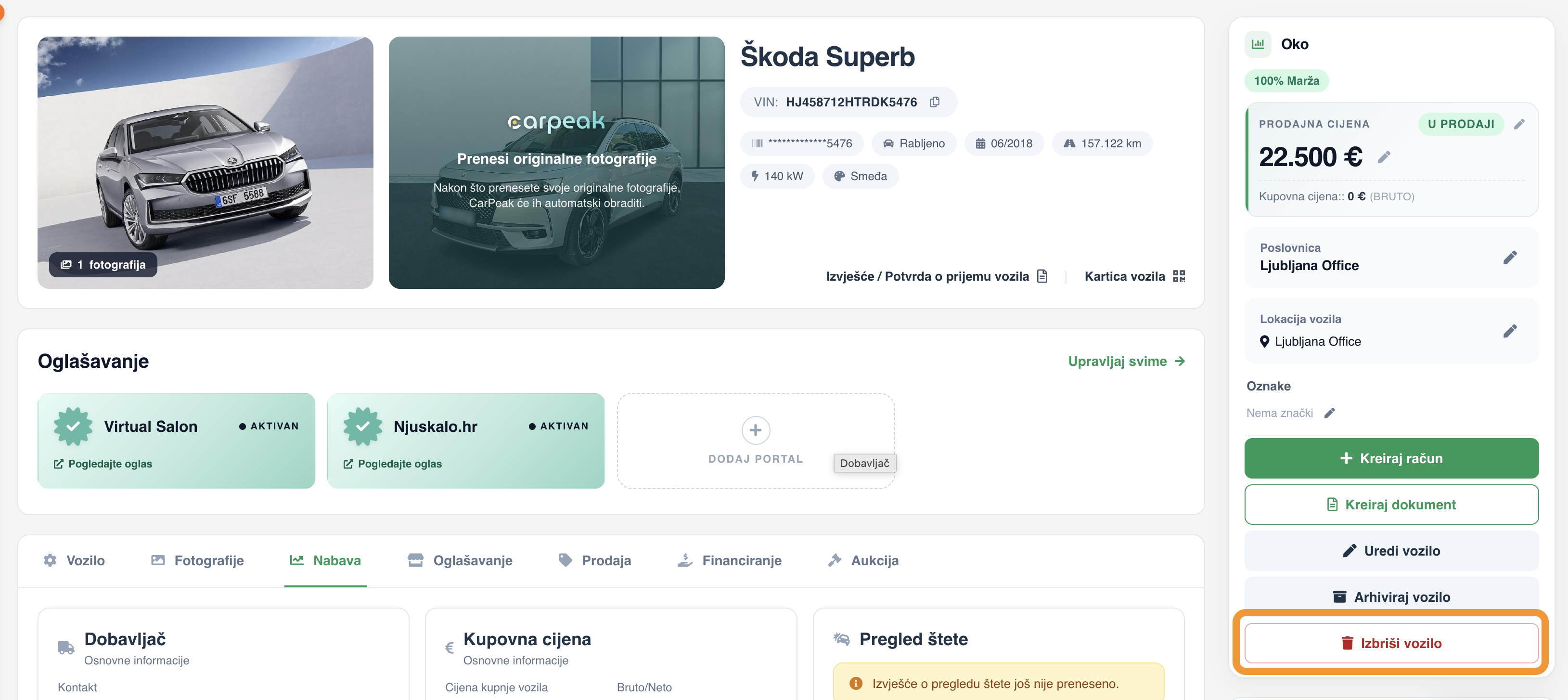1568x700 pixels.
Task: Click the Oko chart icon
Action: click(1258, 44)
